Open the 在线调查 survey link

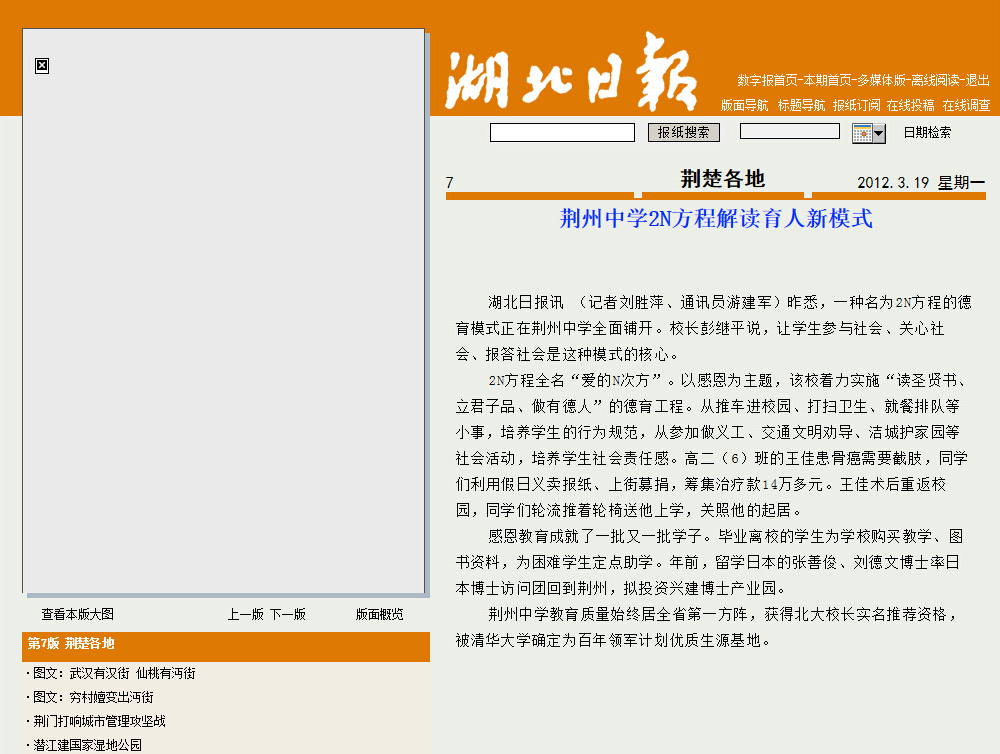[x=966, y=105]
